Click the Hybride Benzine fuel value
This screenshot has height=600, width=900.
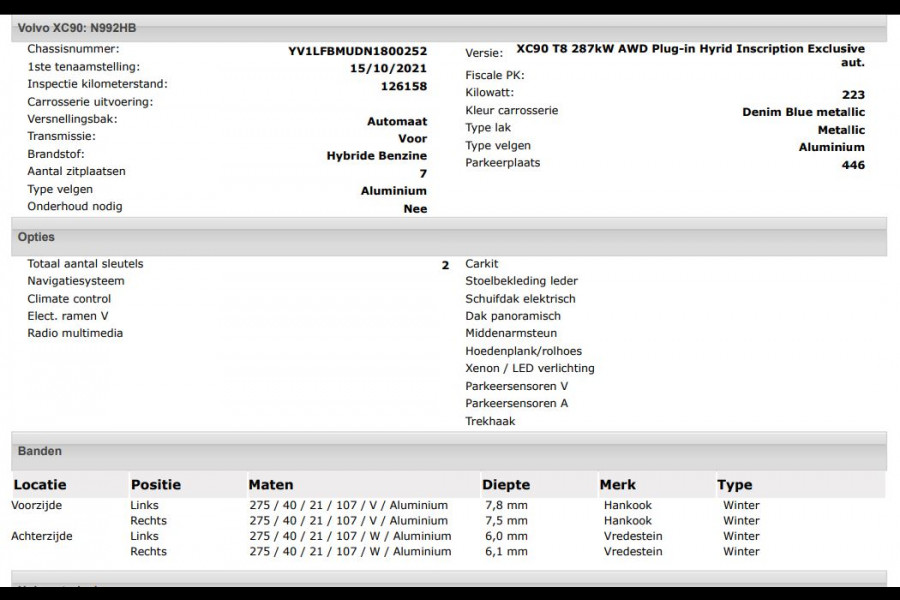(x=376, y=156)
